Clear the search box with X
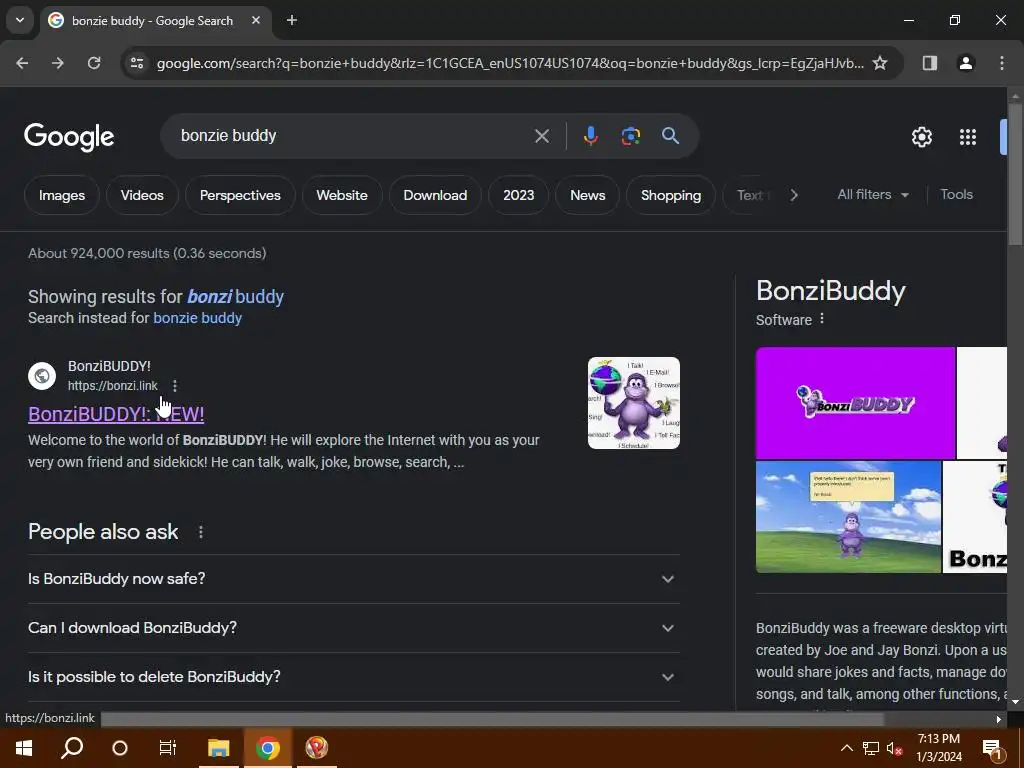 pos(541,136)
